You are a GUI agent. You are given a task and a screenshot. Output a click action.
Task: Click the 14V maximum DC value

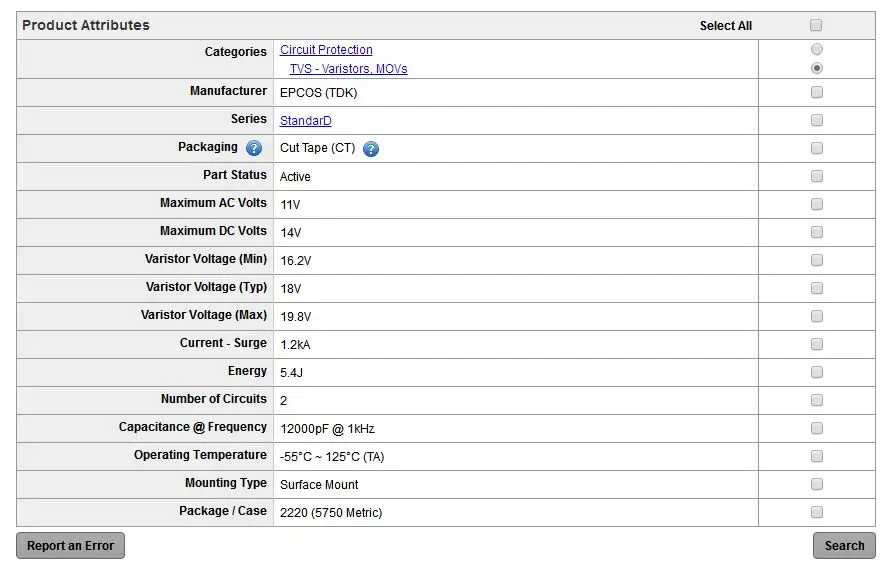click(291, 233)
